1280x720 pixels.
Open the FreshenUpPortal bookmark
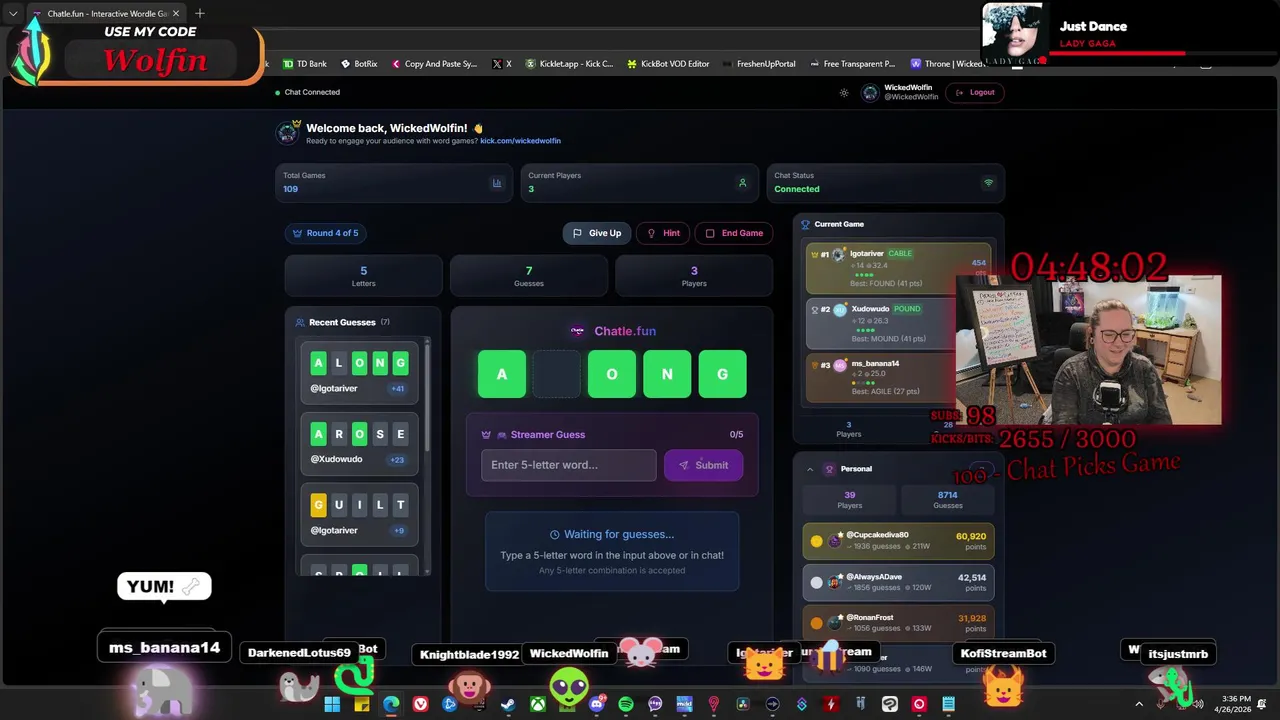(759, 64)
